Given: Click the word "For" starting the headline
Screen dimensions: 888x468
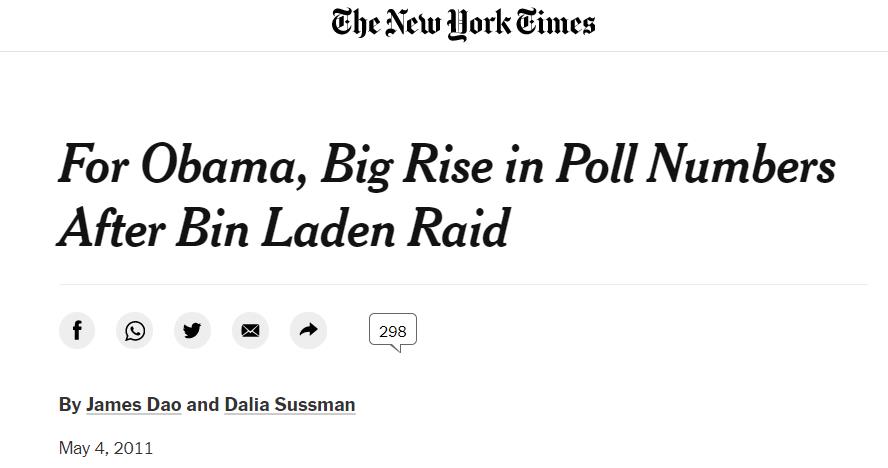Looking at the screenshot, I should (92, 166).
